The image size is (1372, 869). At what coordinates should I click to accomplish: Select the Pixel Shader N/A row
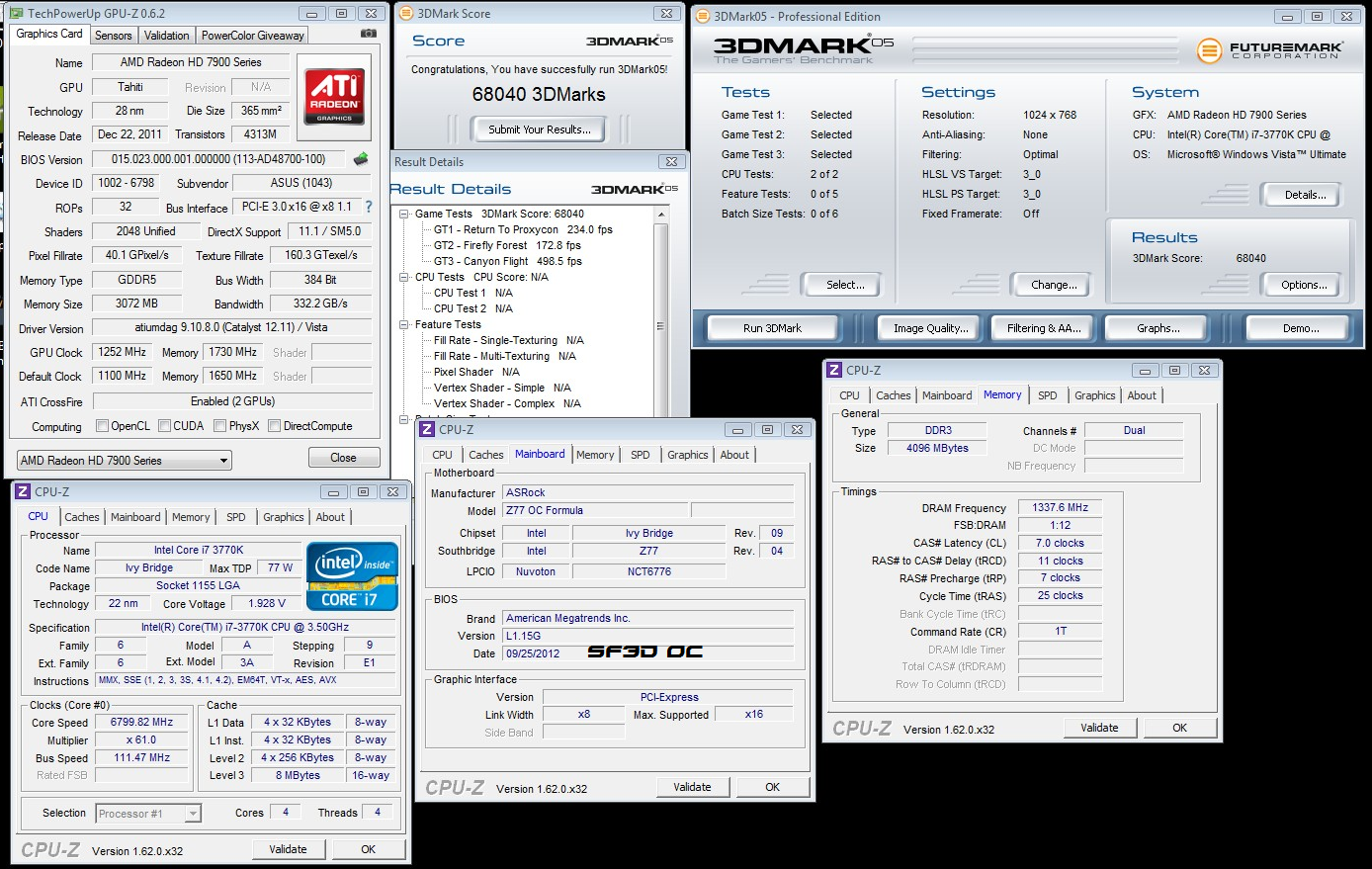[476, 372]
